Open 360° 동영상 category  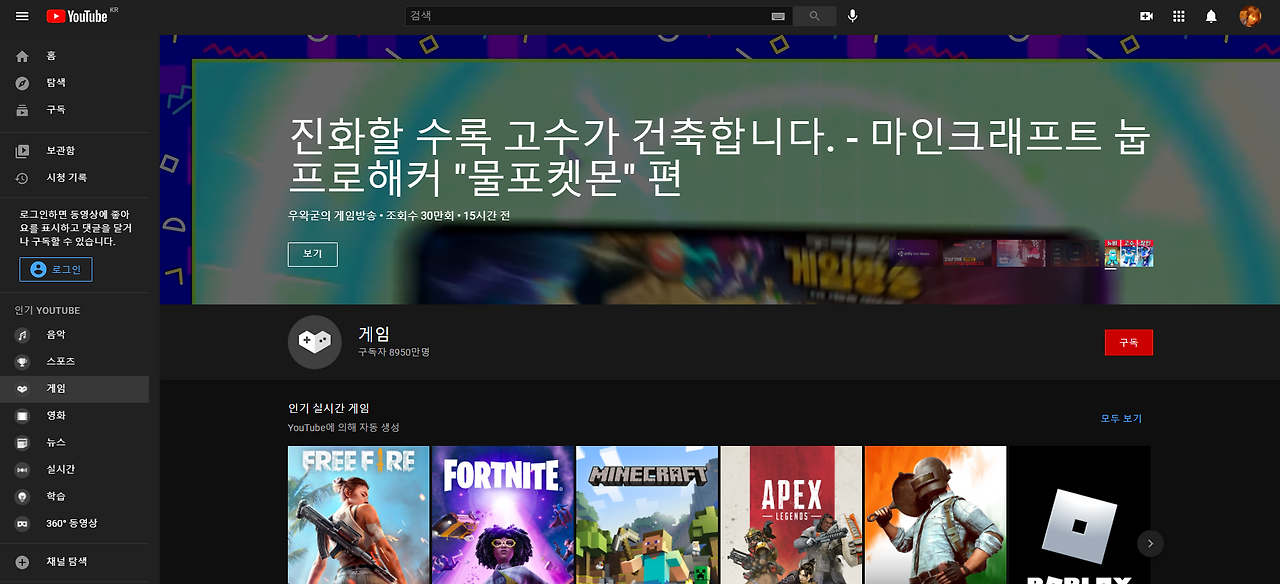coord(74,524)
